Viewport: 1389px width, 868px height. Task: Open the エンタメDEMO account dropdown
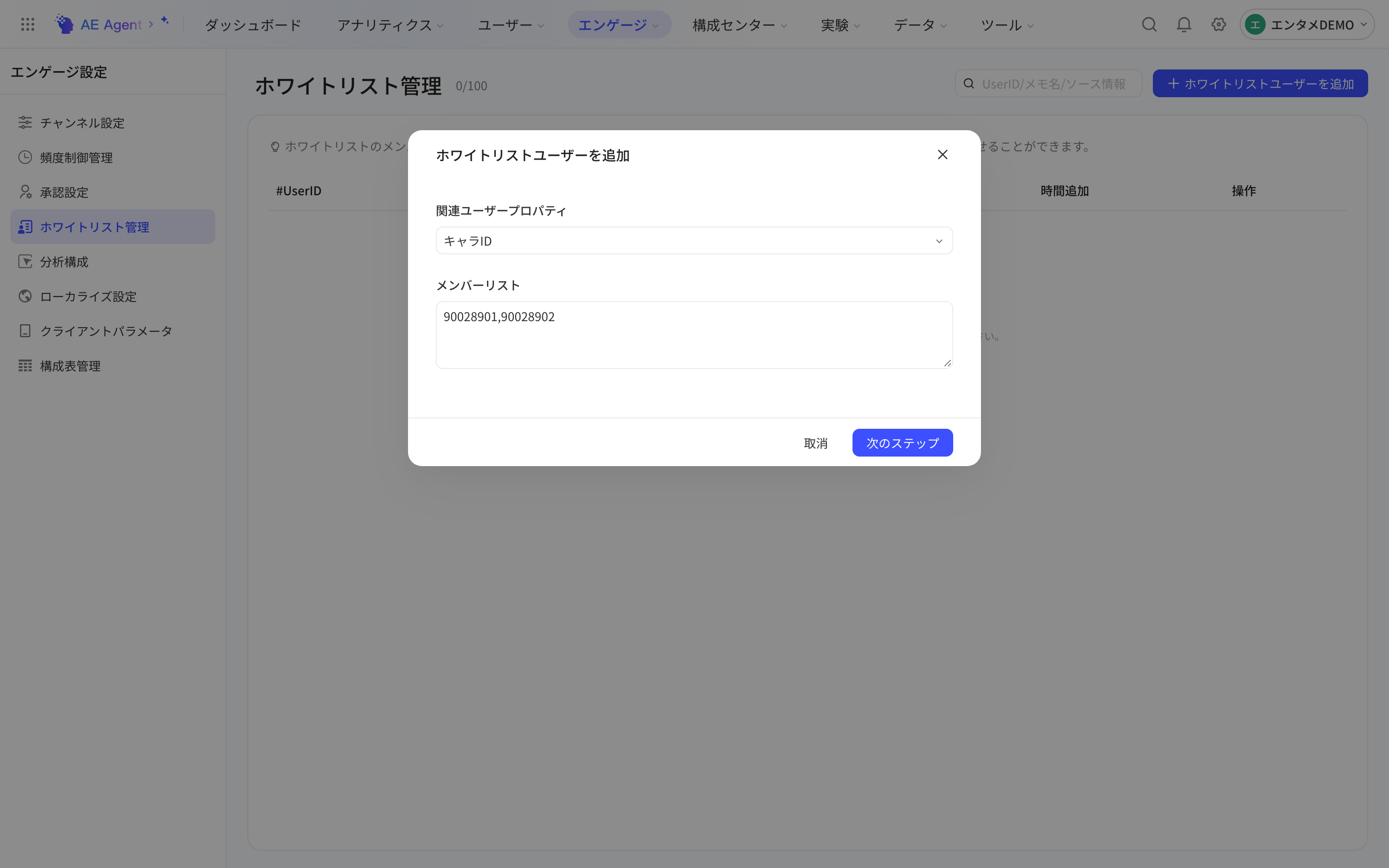point(1307,25)
